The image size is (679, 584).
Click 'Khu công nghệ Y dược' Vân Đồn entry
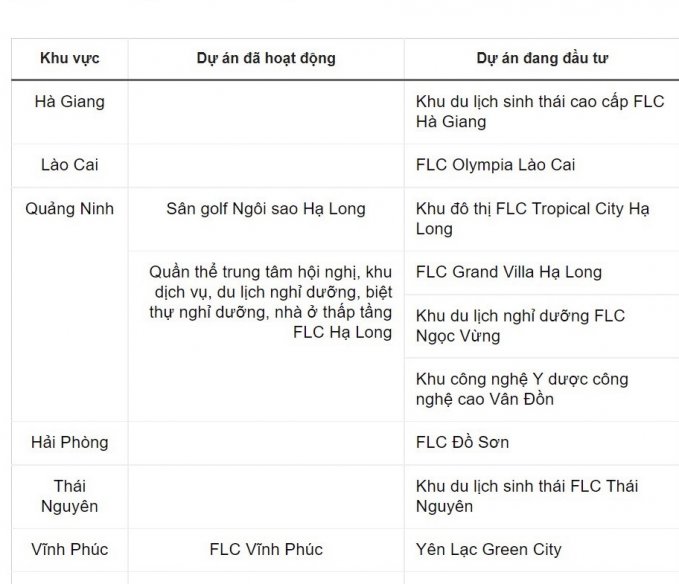point(522,389)
